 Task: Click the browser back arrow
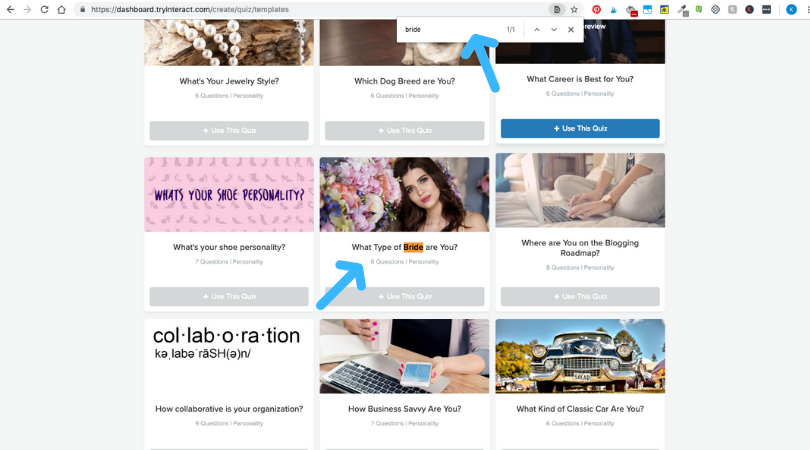tap(10, 9)
